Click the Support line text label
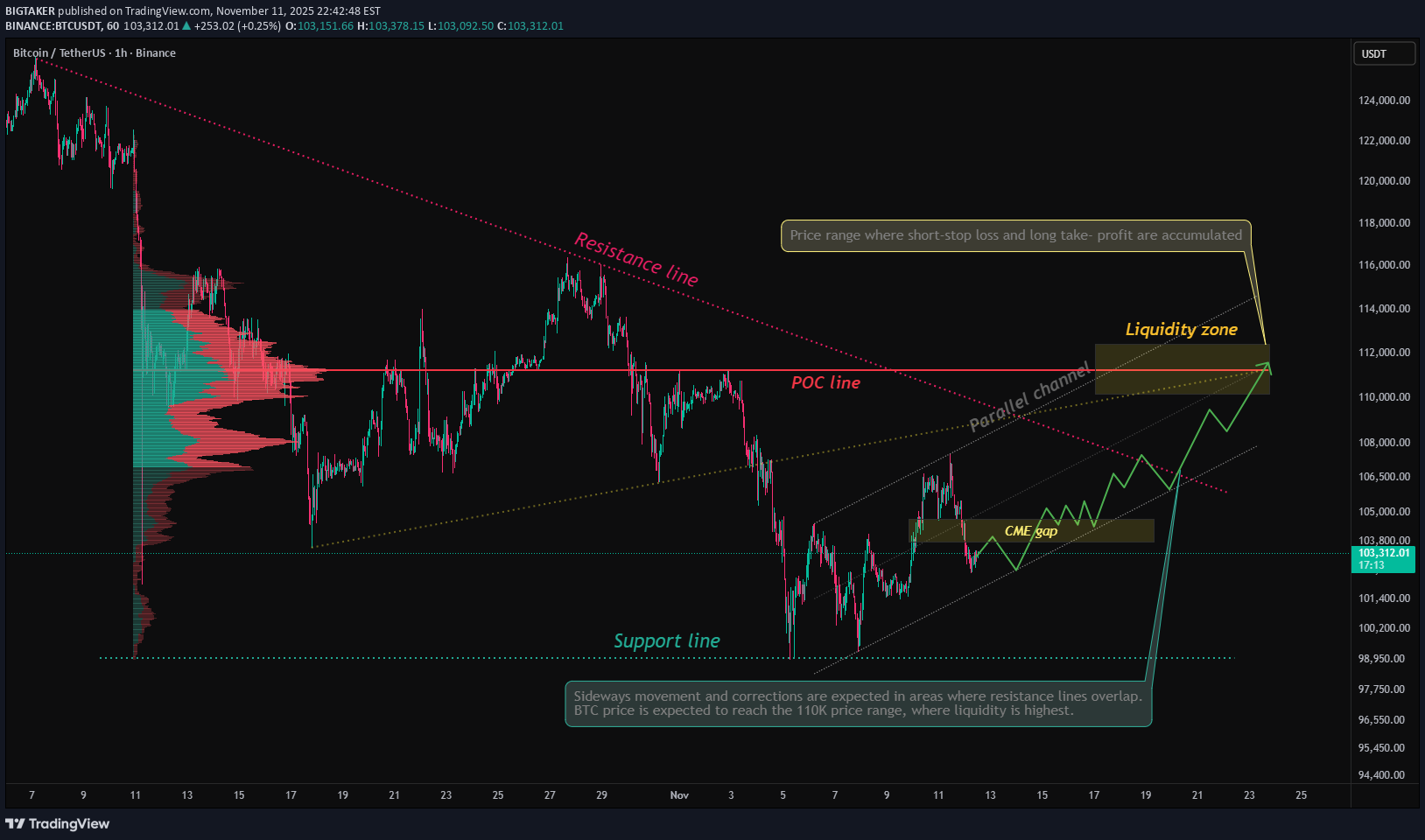The image size is (1425, 840). click(x=666, y=640)
